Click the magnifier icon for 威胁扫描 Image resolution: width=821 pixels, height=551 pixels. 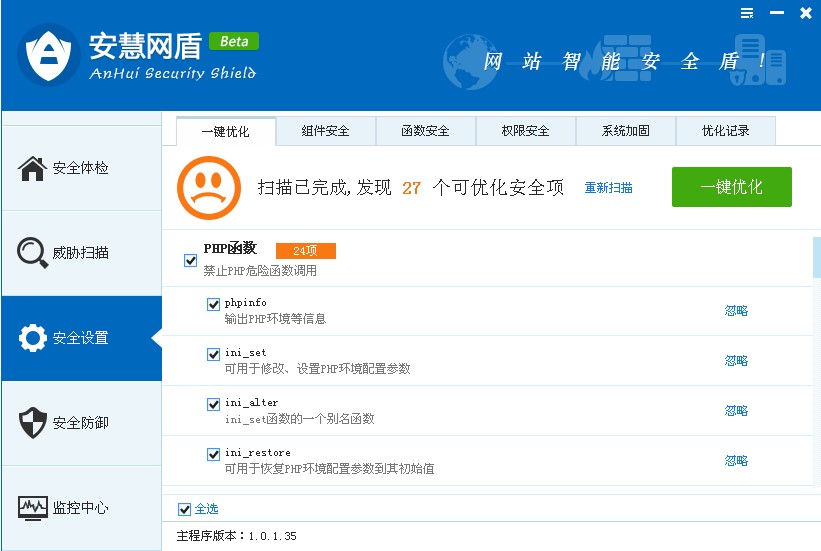point(32,252)
